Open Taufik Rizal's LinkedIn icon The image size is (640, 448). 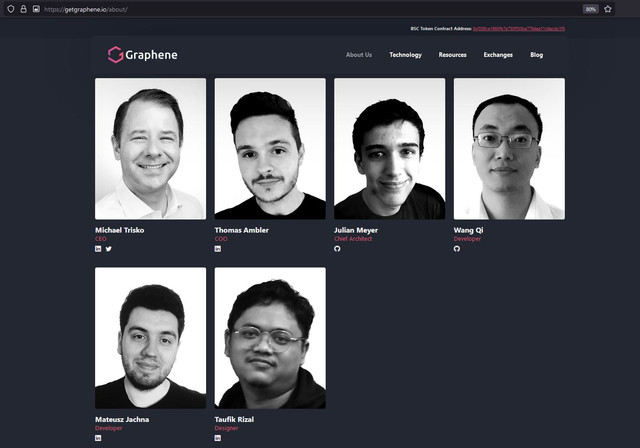[218, 438]
